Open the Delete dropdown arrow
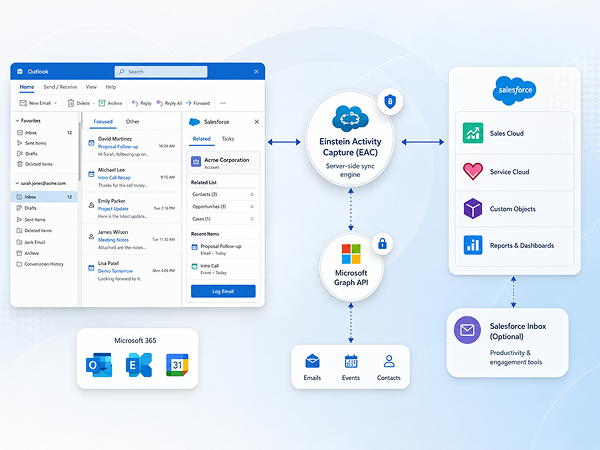Viewport: 600px width, 450px height. (93, 103)
